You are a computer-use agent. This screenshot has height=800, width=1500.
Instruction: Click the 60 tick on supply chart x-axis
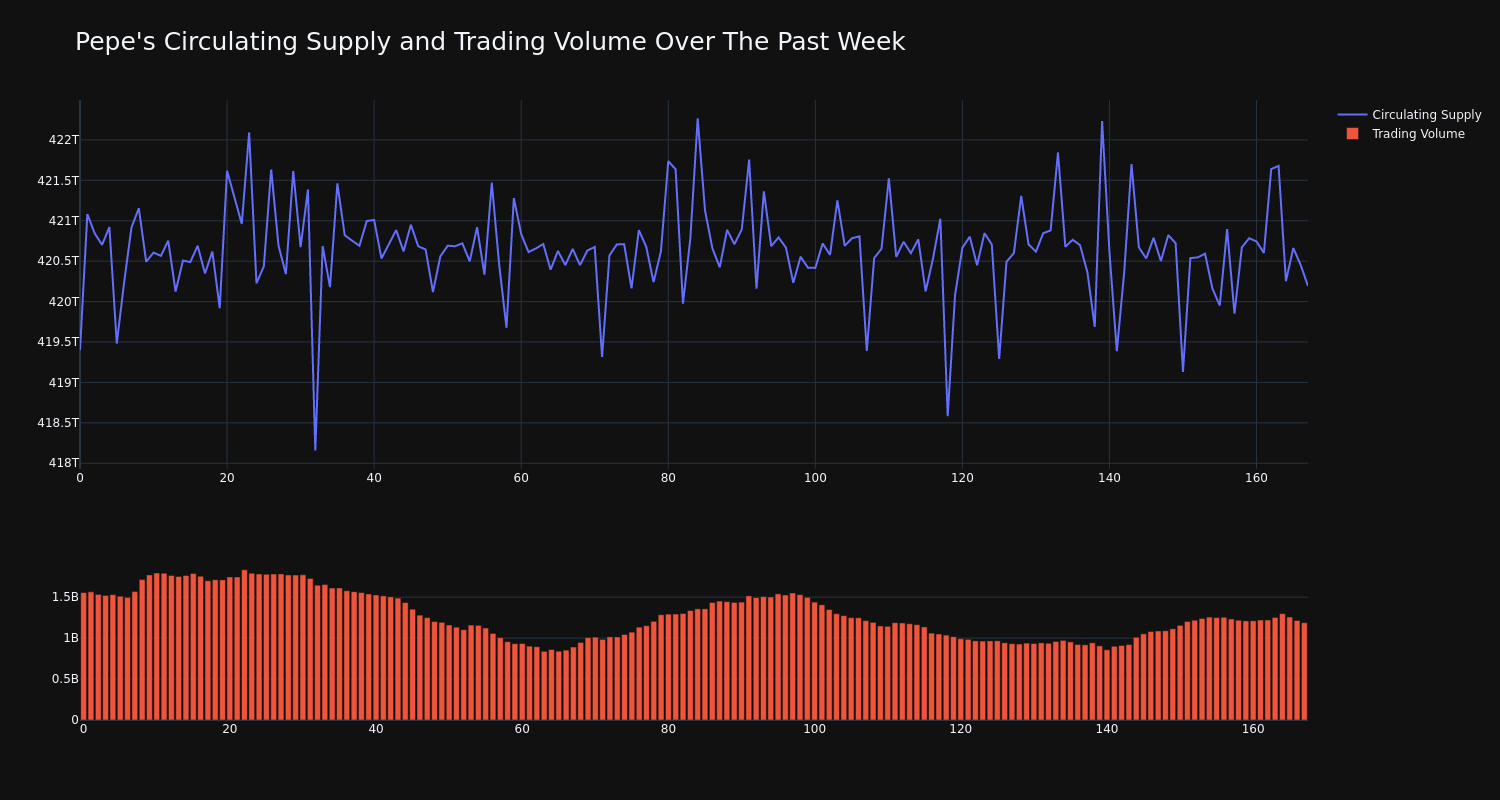[x=521, y=478]
